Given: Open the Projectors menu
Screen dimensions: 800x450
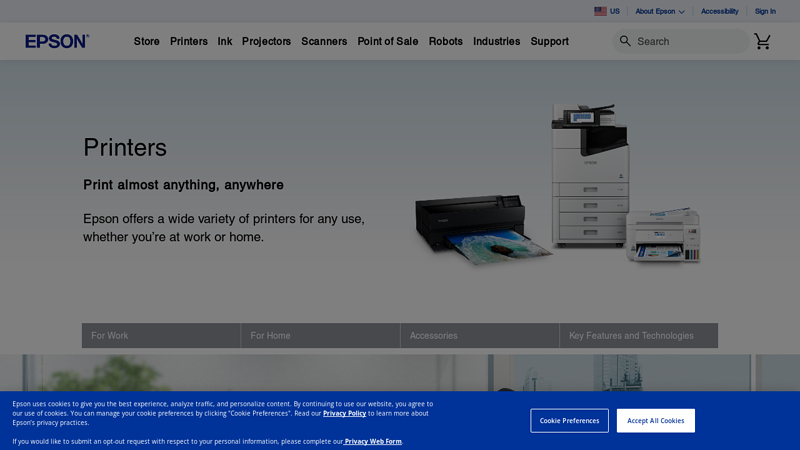Looking at the screenshot, I should 266,41.
